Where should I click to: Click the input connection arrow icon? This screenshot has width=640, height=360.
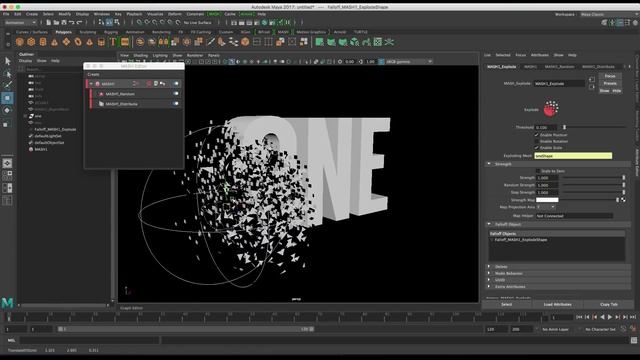point(592,80)
